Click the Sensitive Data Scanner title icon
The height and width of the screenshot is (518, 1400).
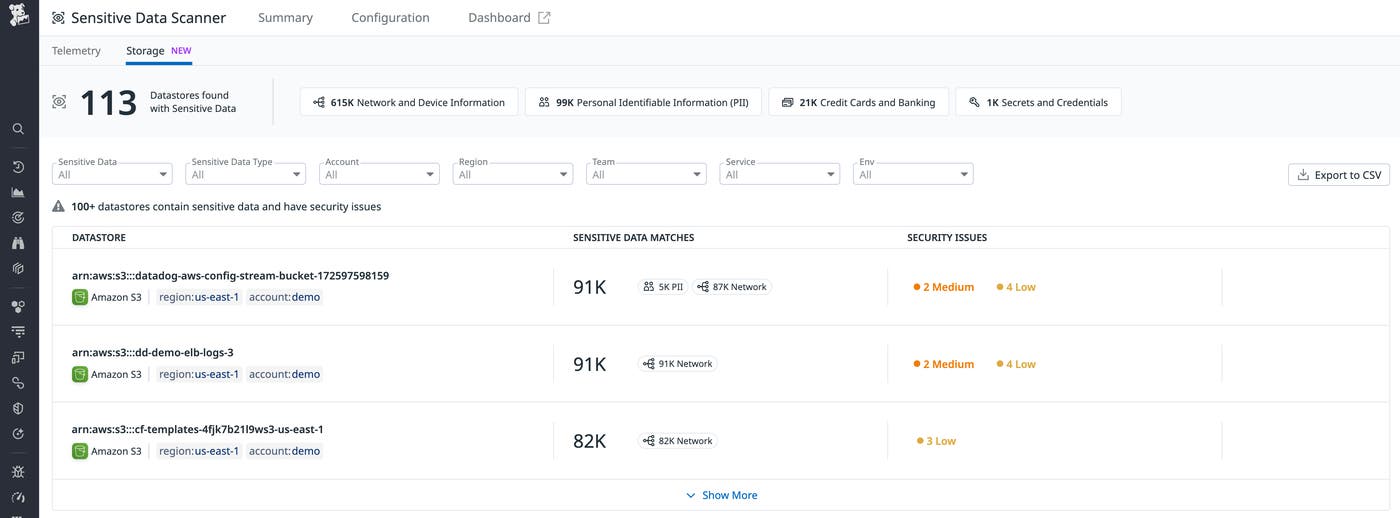pyautogui.click(x=58, y=18)
